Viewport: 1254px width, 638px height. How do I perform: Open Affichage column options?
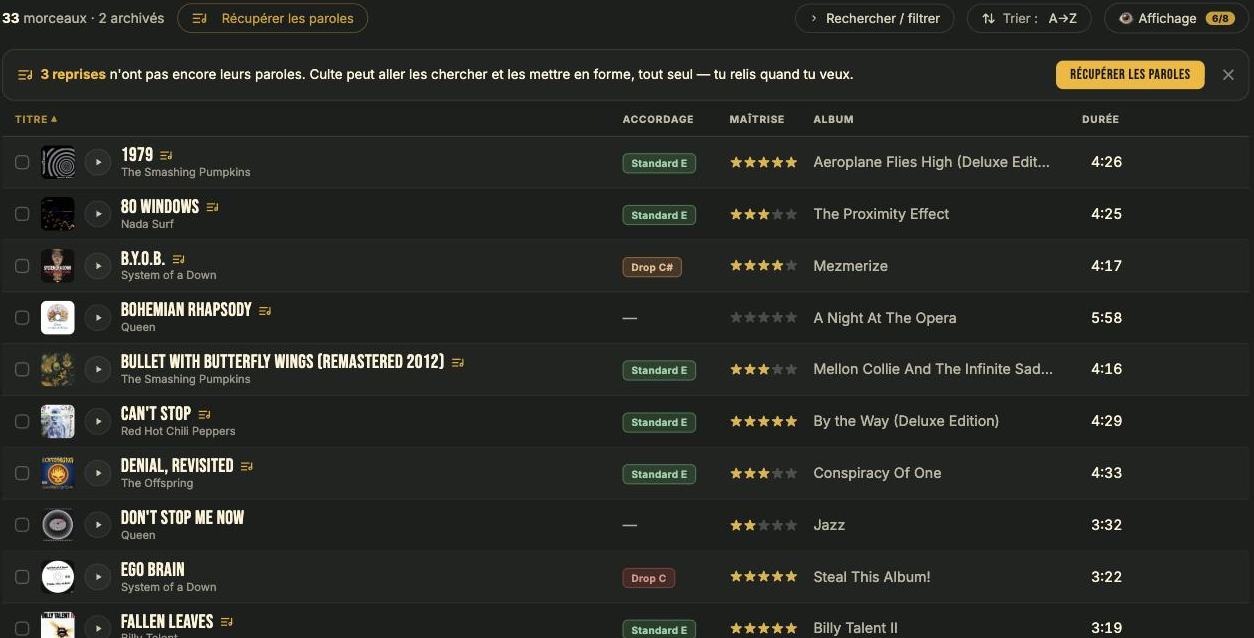(1176, 18)
